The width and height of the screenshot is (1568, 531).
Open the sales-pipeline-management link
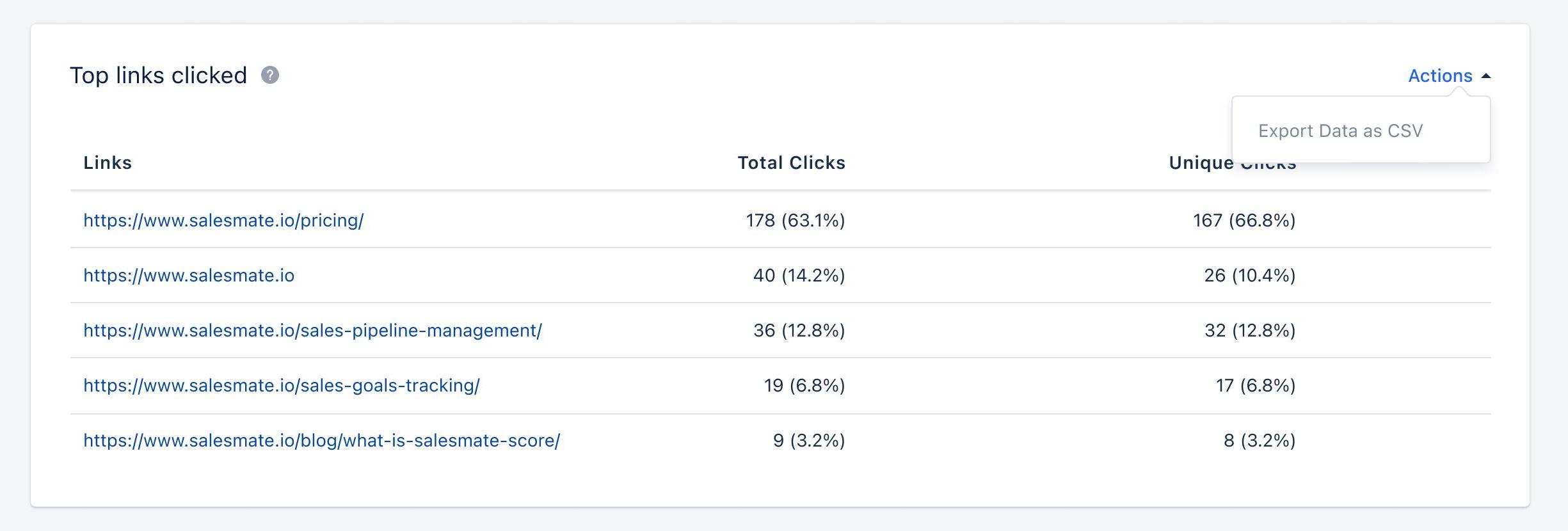pyautogui.click(x=312, y=330)
